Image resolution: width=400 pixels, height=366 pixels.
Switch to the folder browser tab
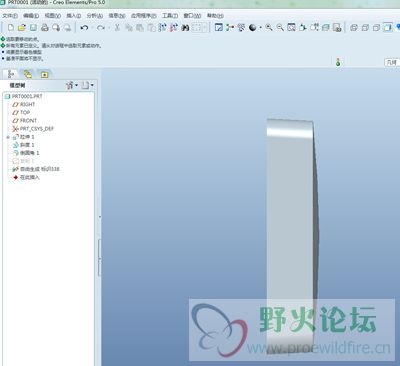(28, 74)
